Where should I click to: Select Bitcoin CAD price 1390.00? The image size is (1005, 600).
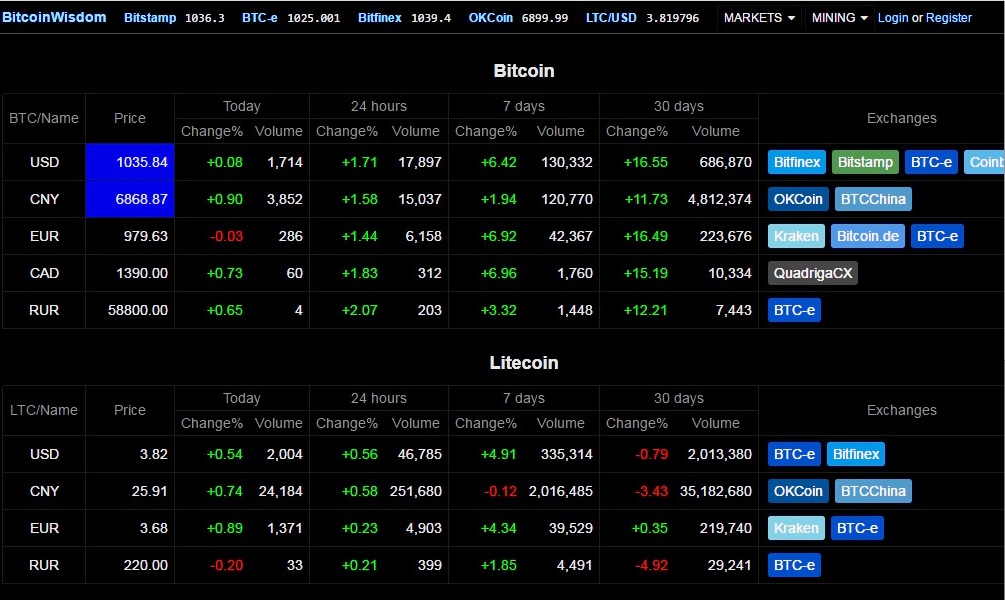pyautogui.click(x=142, y=274)
